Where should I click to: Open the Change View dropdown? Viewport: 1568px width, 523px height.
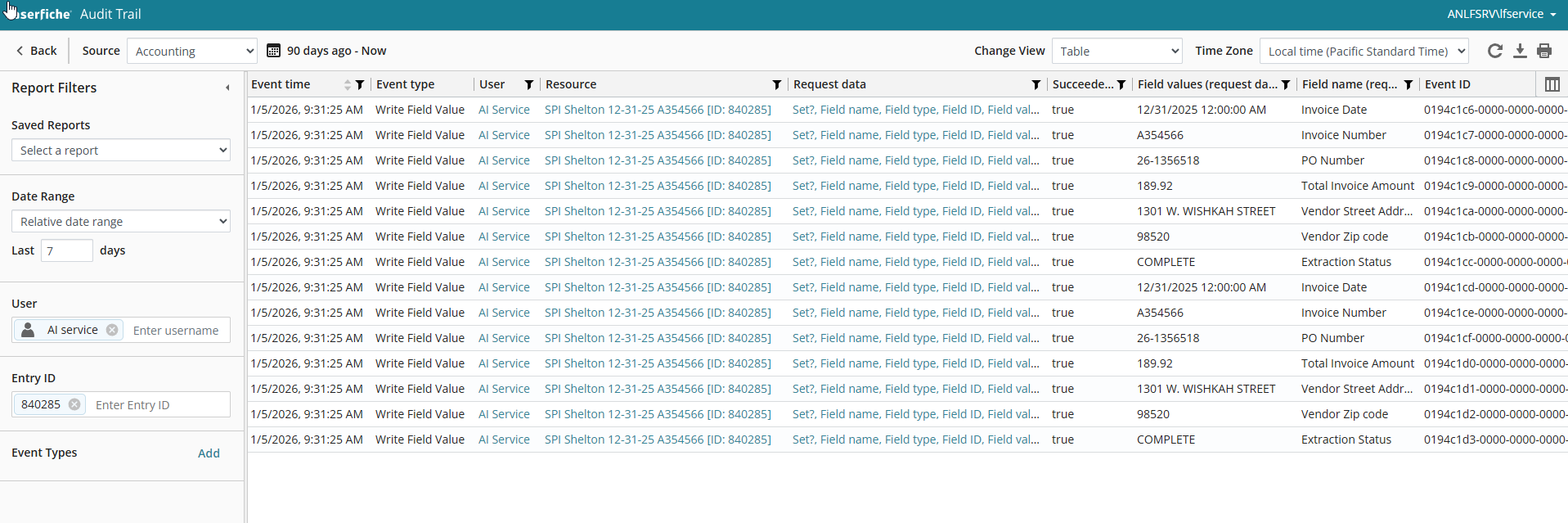1116,51
